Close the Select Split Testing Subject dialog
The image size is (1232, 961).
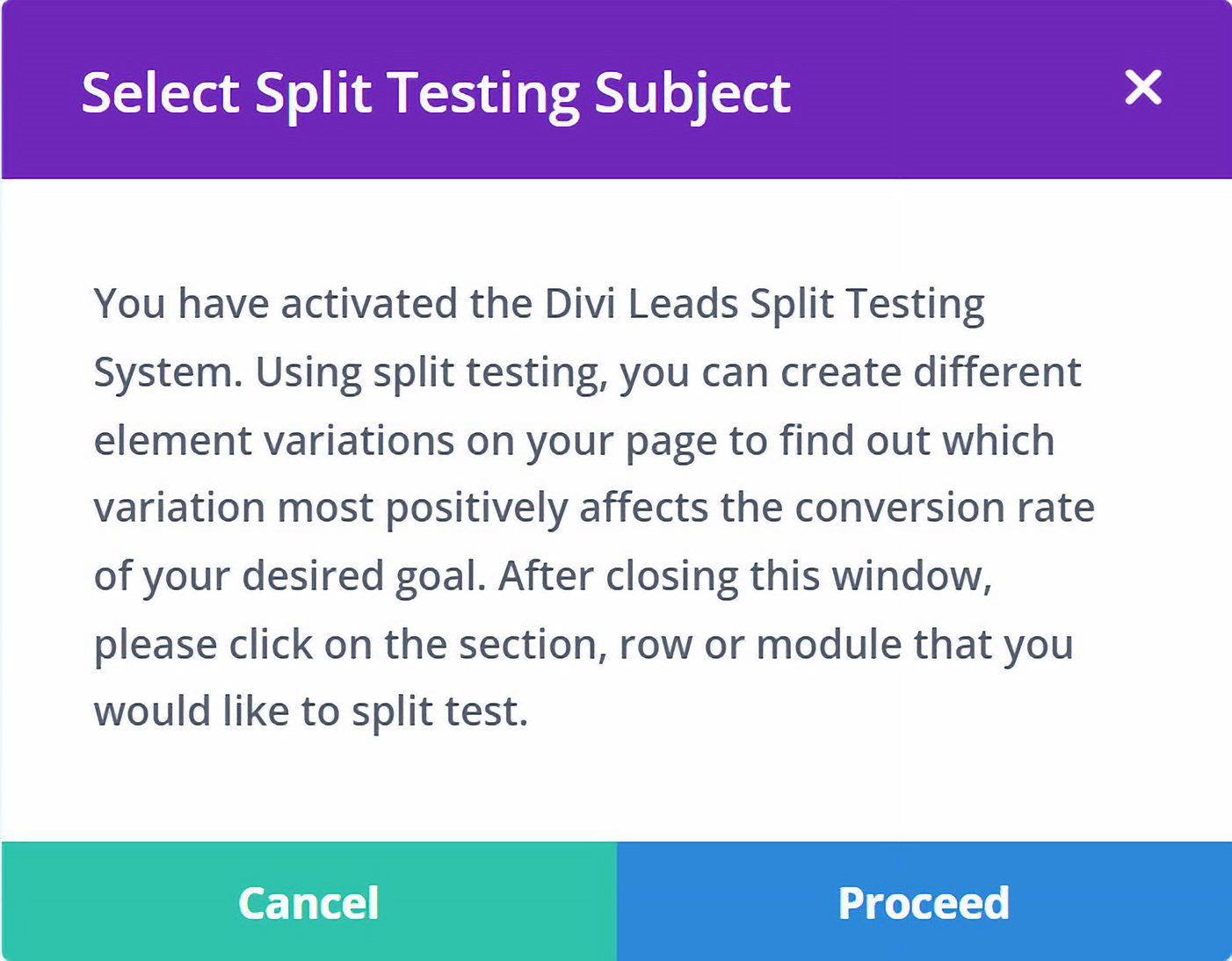pyautogui.click(x=1142, y=88)
